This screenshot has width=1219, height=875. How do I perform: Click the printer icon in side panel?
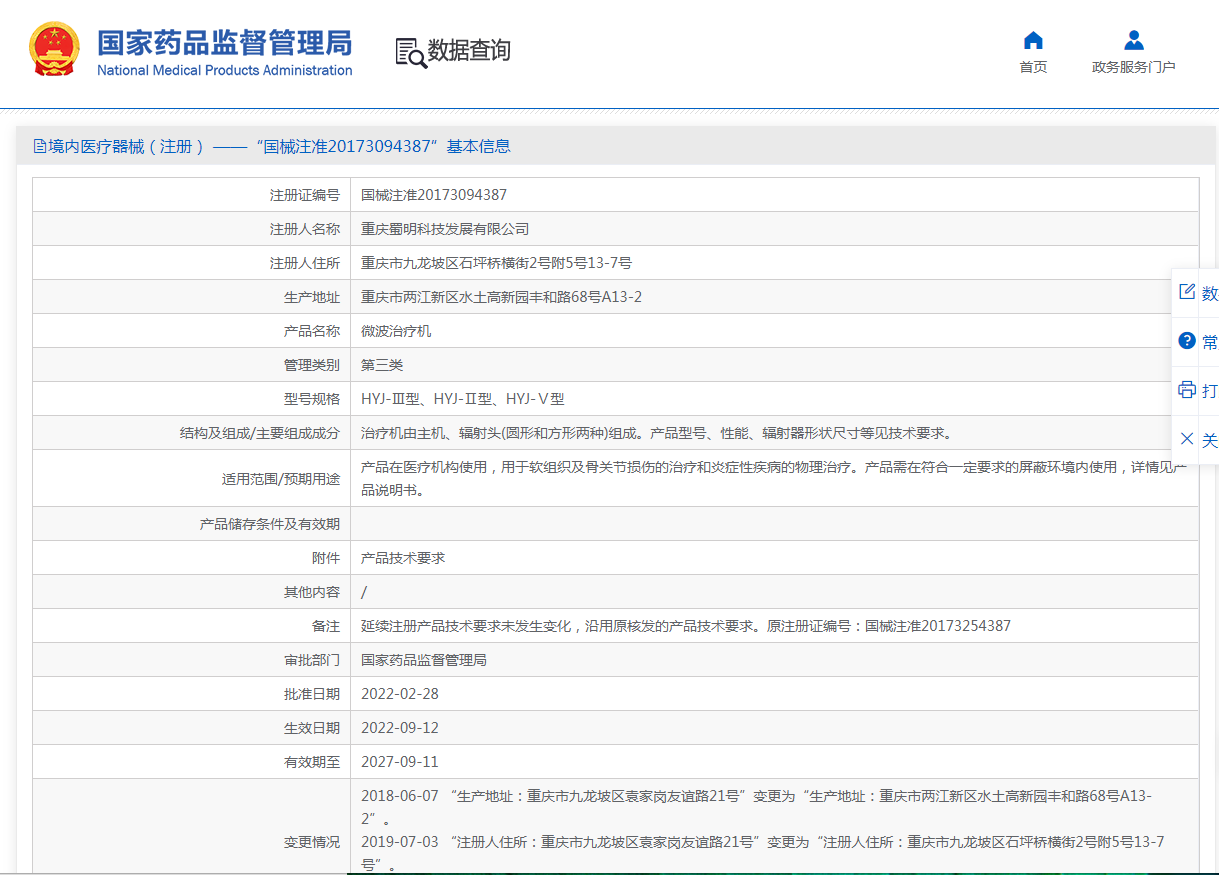pos(1187,390)
